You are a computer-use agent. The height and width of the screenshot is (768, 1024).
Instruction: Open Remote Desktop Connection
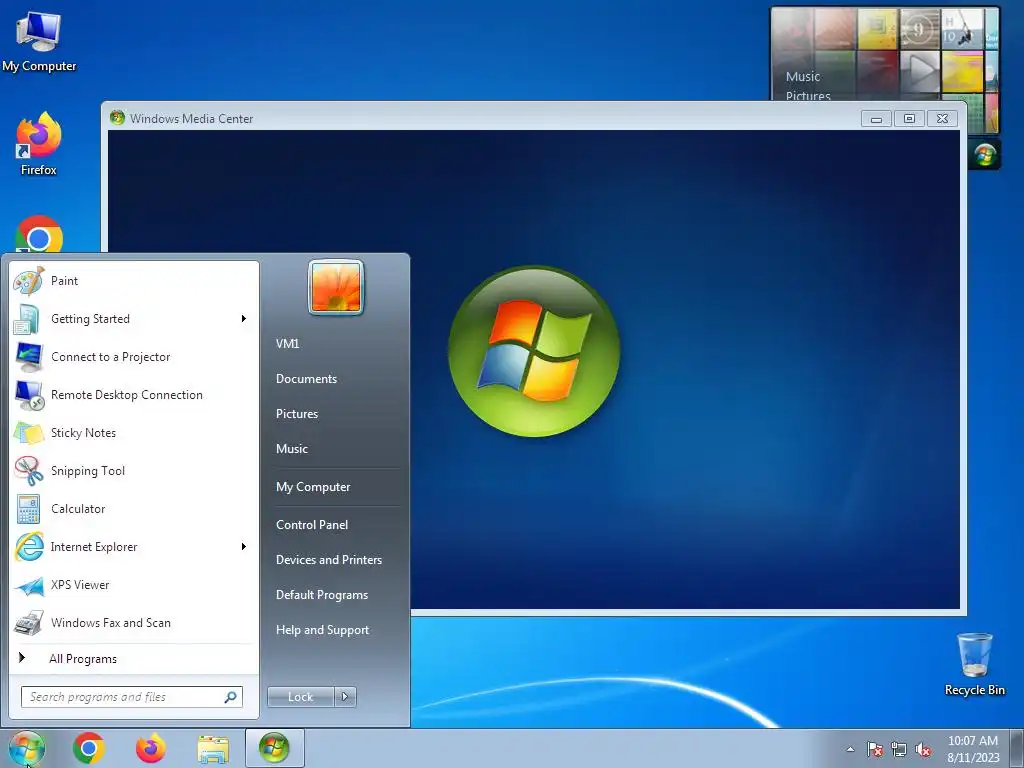tap(134, 395)
